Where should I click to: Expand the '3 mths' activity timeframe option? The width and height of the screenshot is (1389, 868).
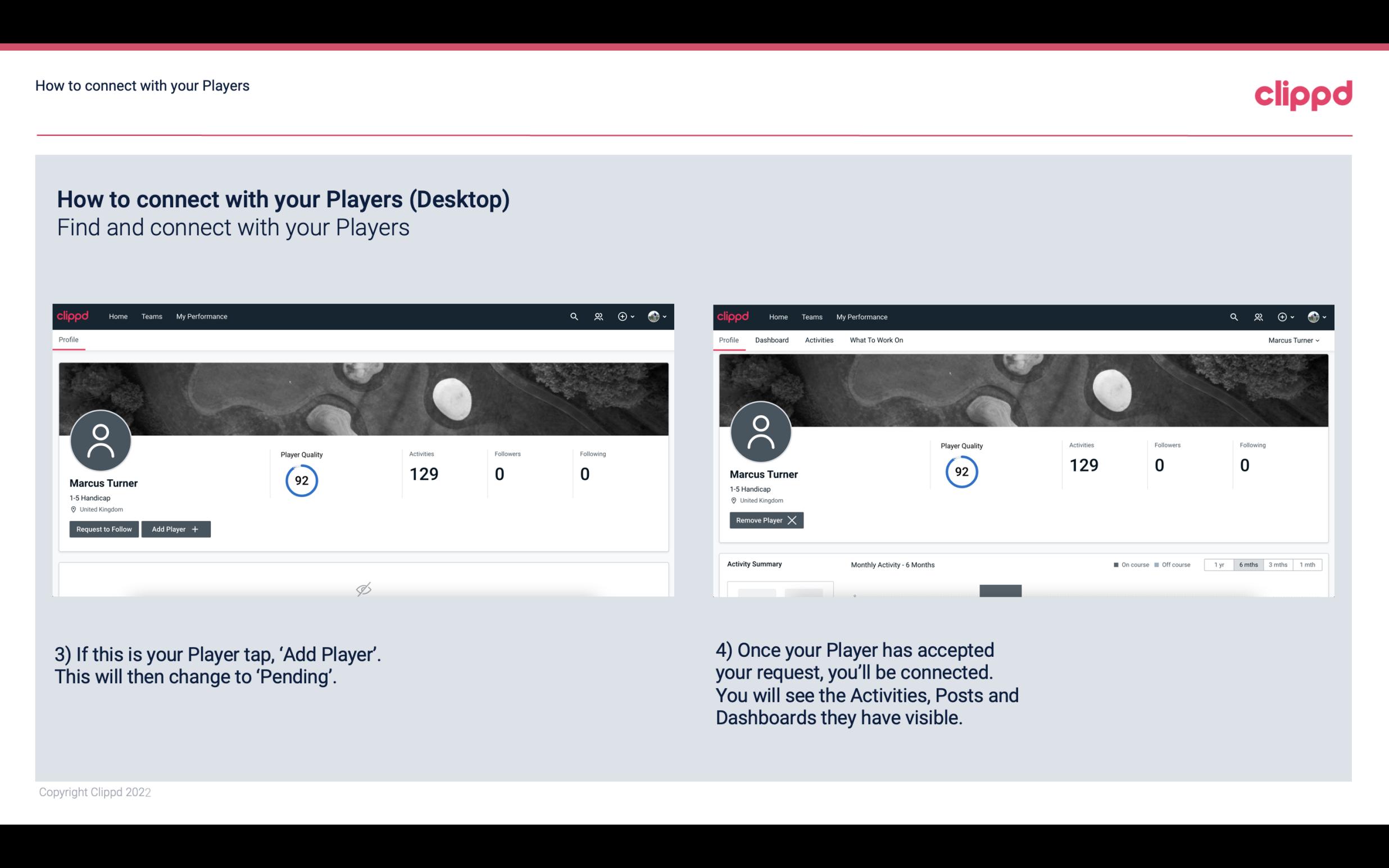pos(1277,564)
